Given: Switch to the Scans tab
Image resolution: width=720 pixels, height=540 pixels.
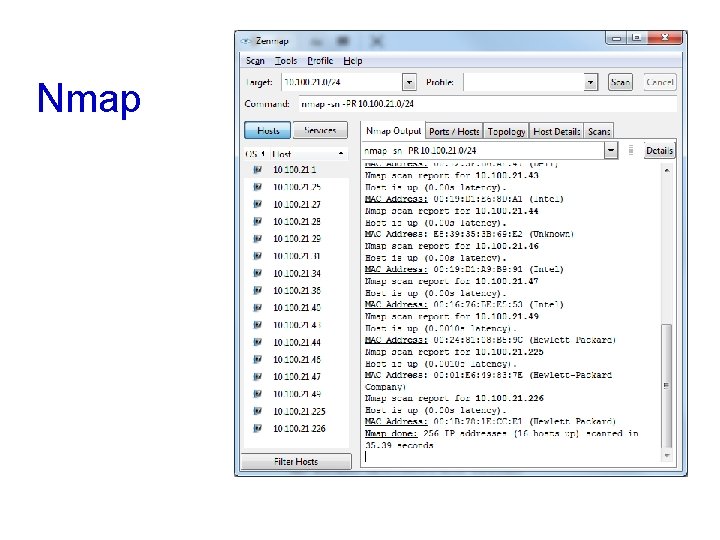Looking at the screenshot, I should (599, 131).
